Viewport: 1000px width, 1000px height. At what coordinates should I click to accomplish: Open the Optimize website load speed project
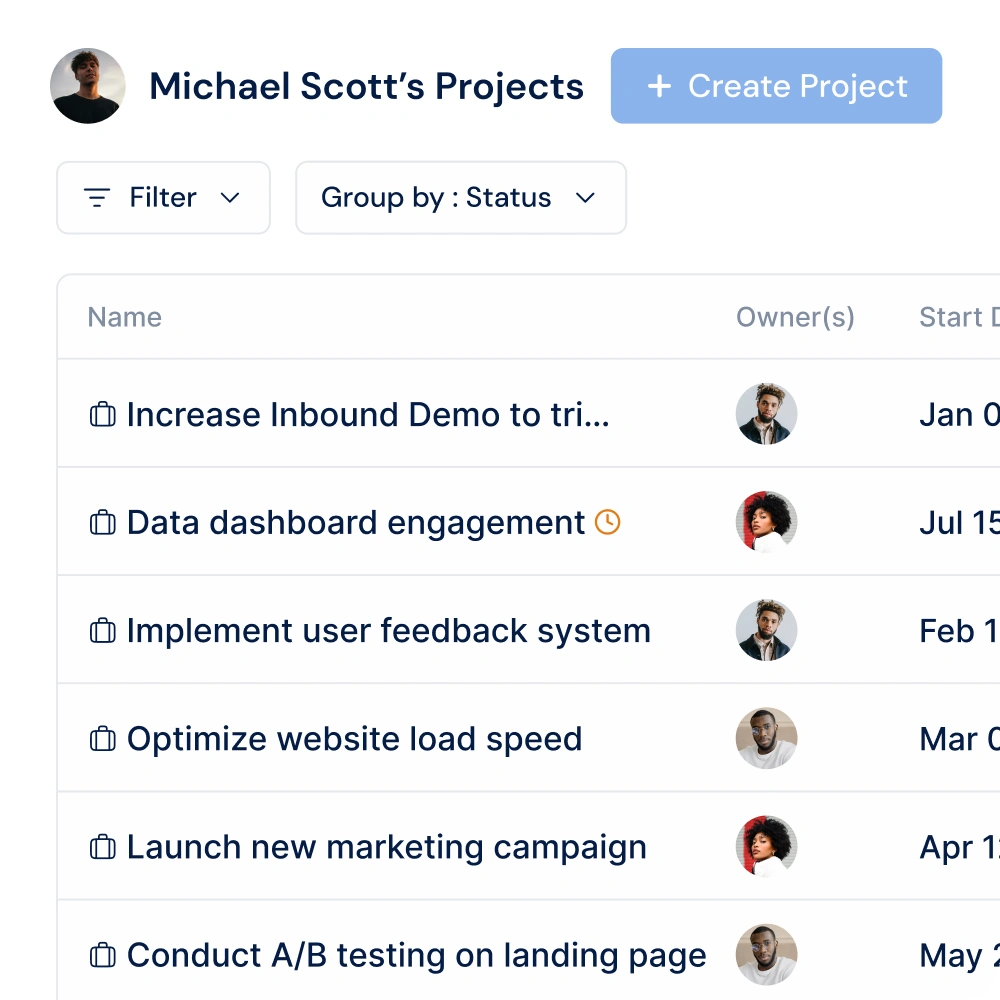[354, 739]
